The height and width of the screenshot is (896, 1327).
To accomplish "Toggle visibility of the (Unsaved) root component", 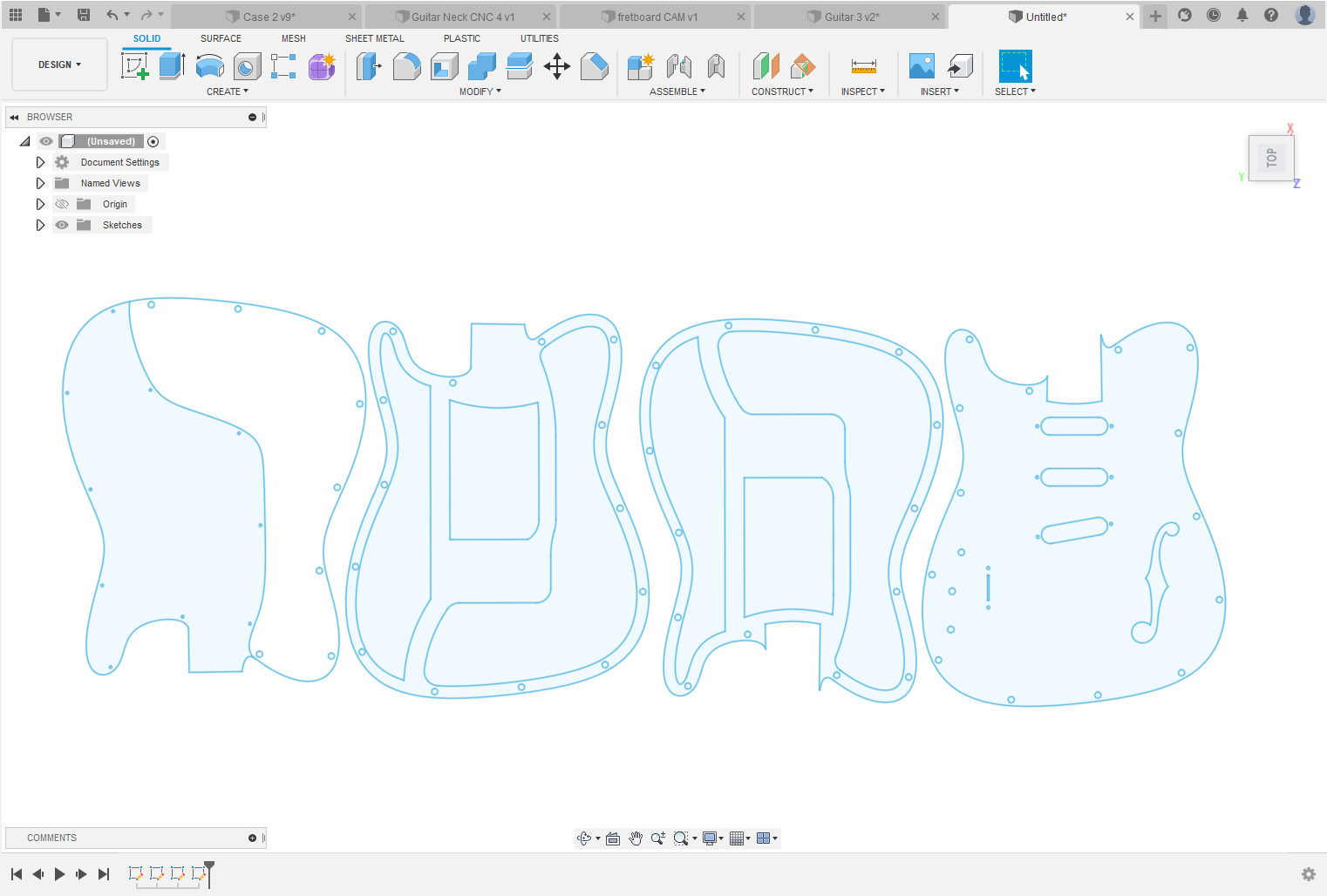I will 46,141.
